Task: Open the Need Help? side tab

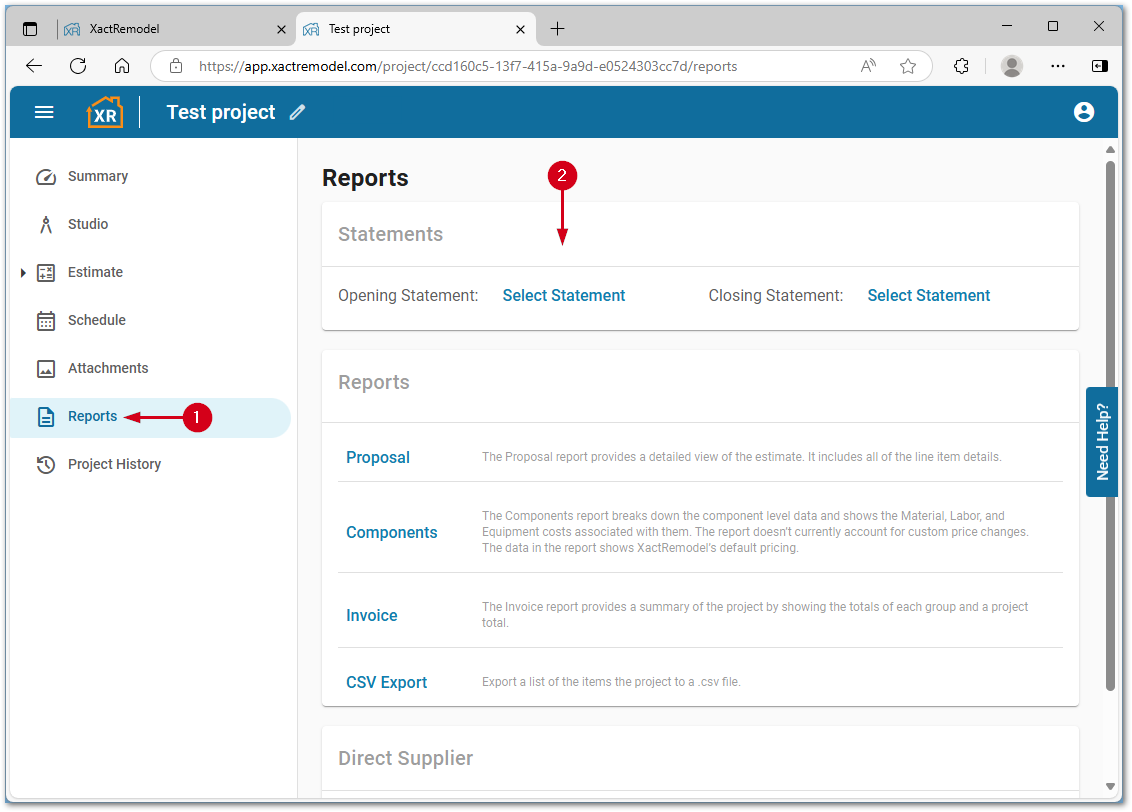Action: point(1102,442)
